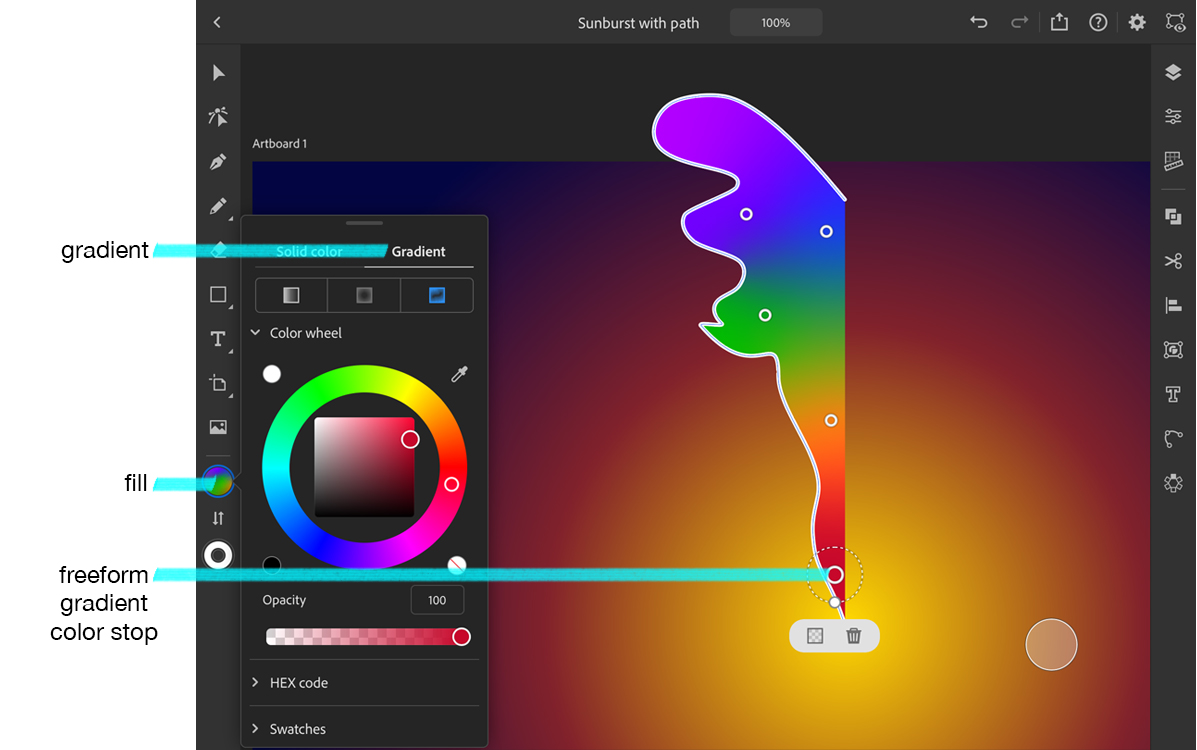The image size is (1197, 750).
Task: Collapse the Color wheel section
Action: point(255,332)
